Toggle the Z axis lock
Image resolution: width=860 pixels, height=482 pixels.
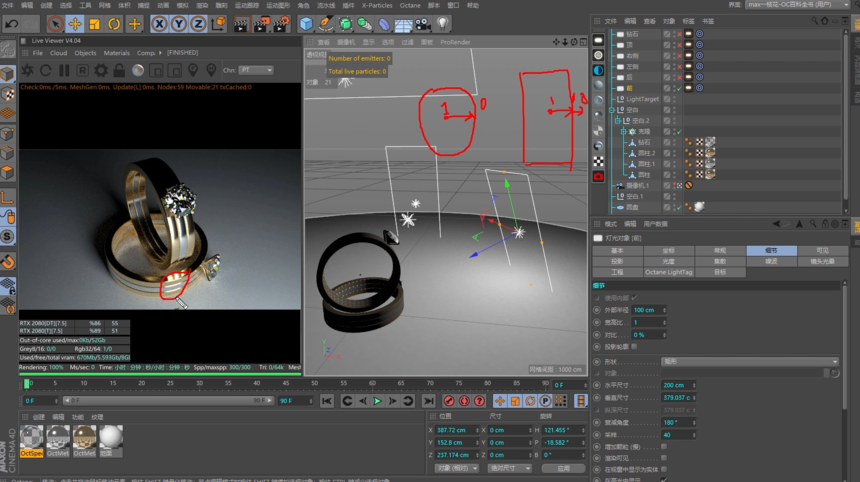198,24
